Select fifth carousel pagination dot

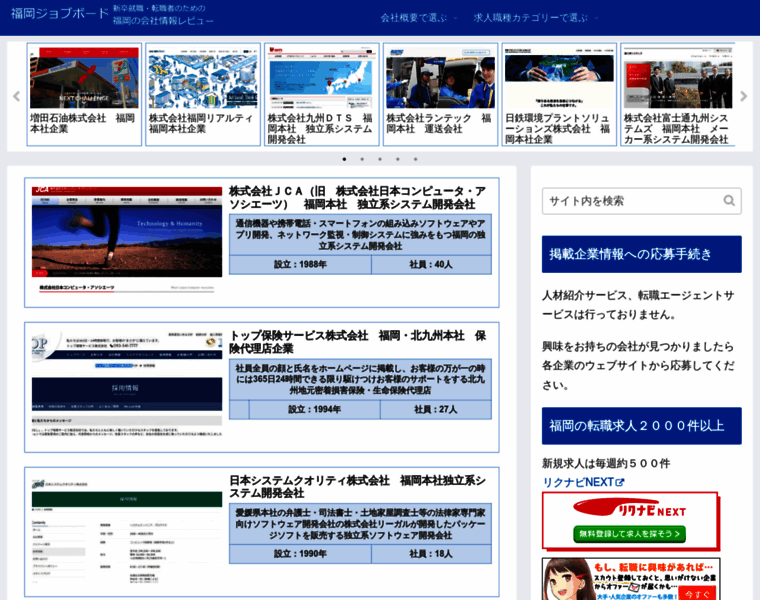coord(415,159)
